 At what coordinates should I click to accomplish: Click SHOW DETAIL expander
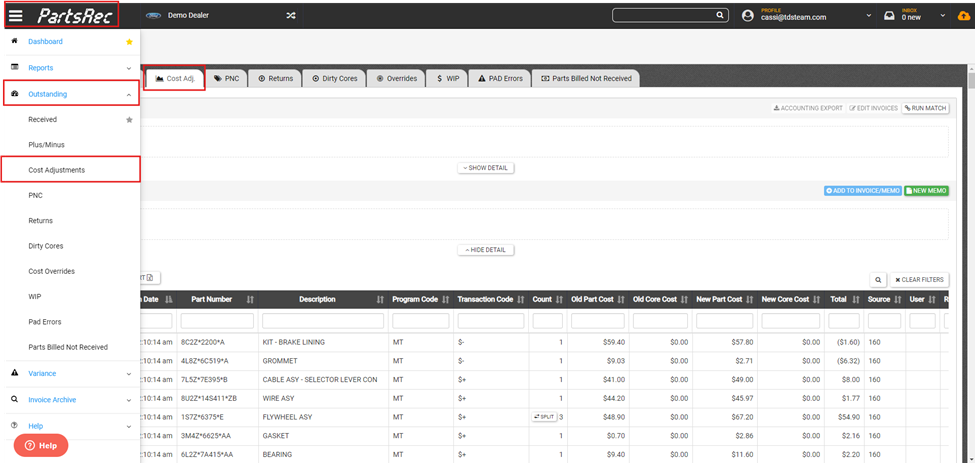[x=486, y=168]
